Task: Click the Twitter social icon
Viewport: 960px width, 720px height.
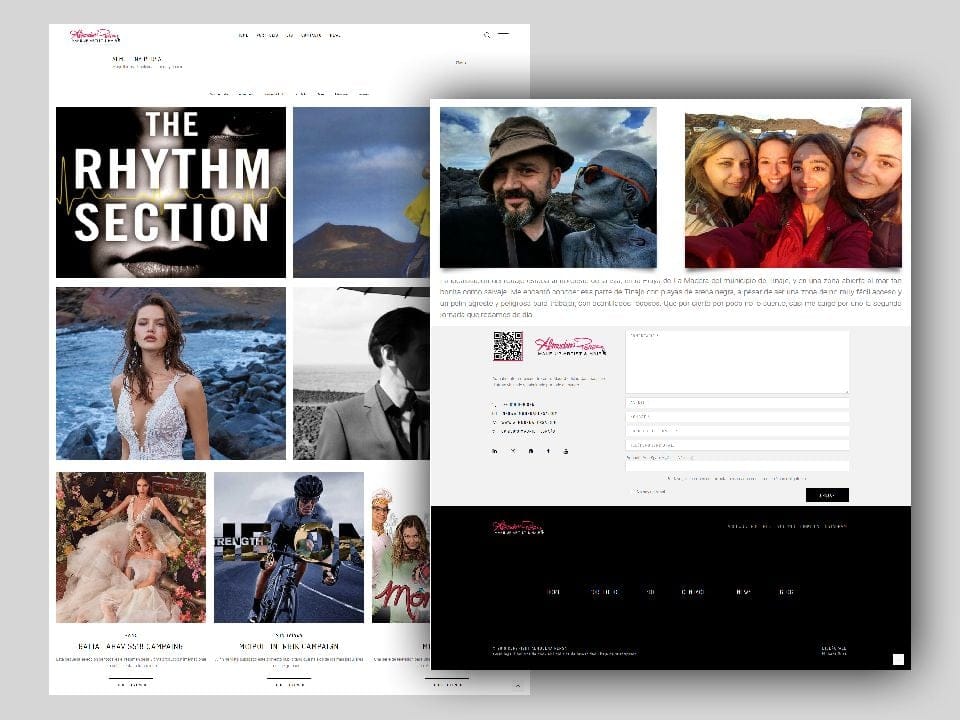Action: point(513,451)
